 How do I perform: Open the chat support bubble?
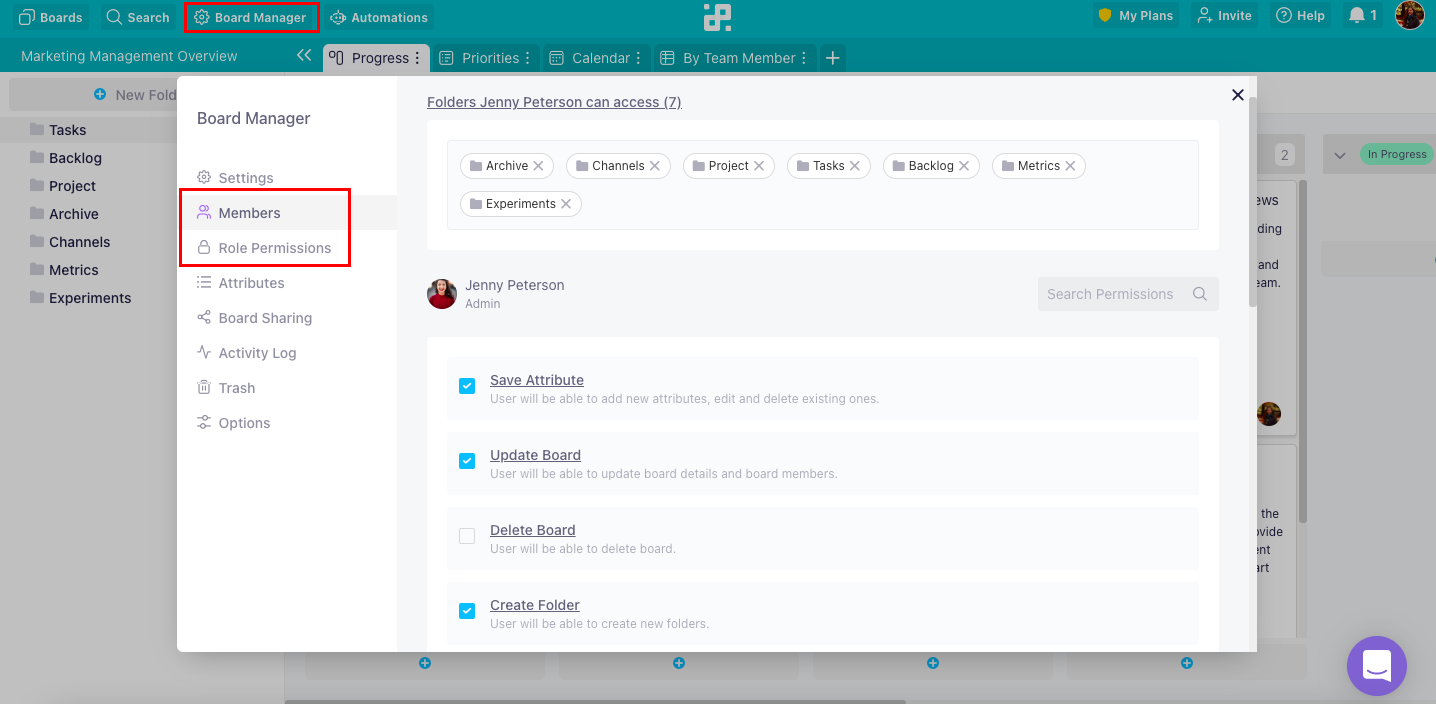(x=1377, y=666)
